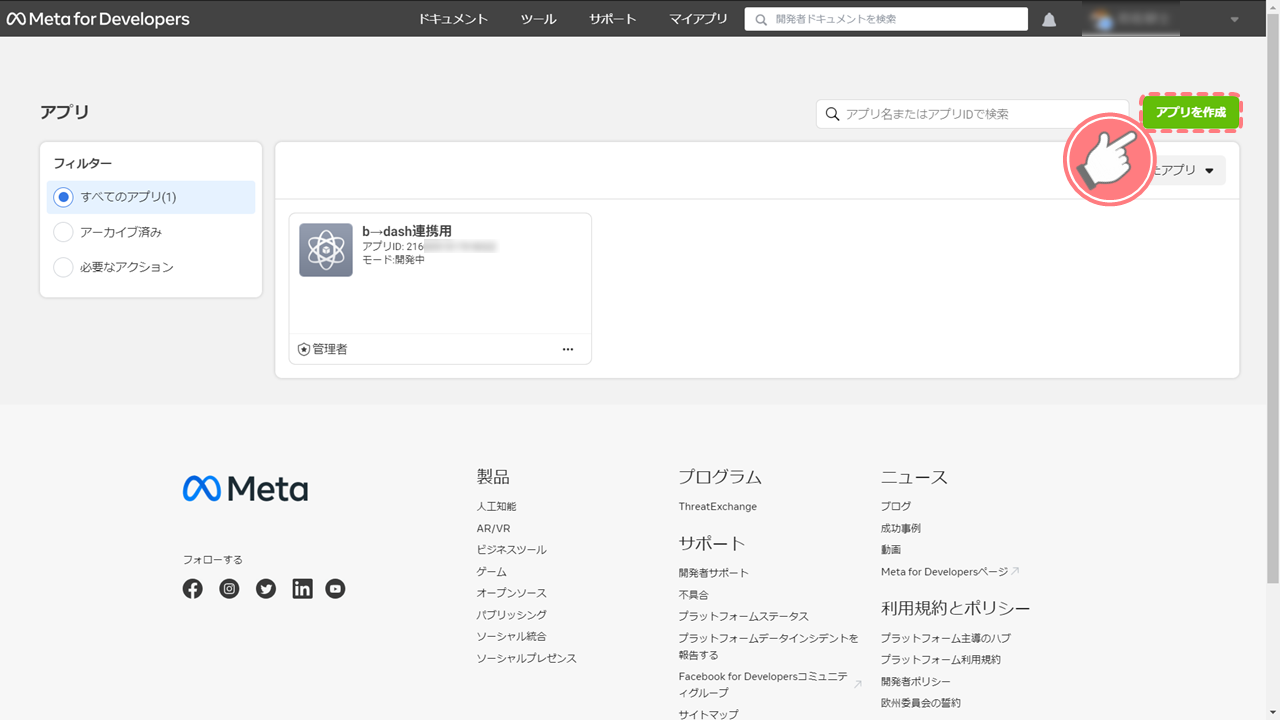Image resolution: width=1280 pixels, height=720 pixels.
Task: Open プラットフォーム利用規約 link
Action: [x=941, y=660]
